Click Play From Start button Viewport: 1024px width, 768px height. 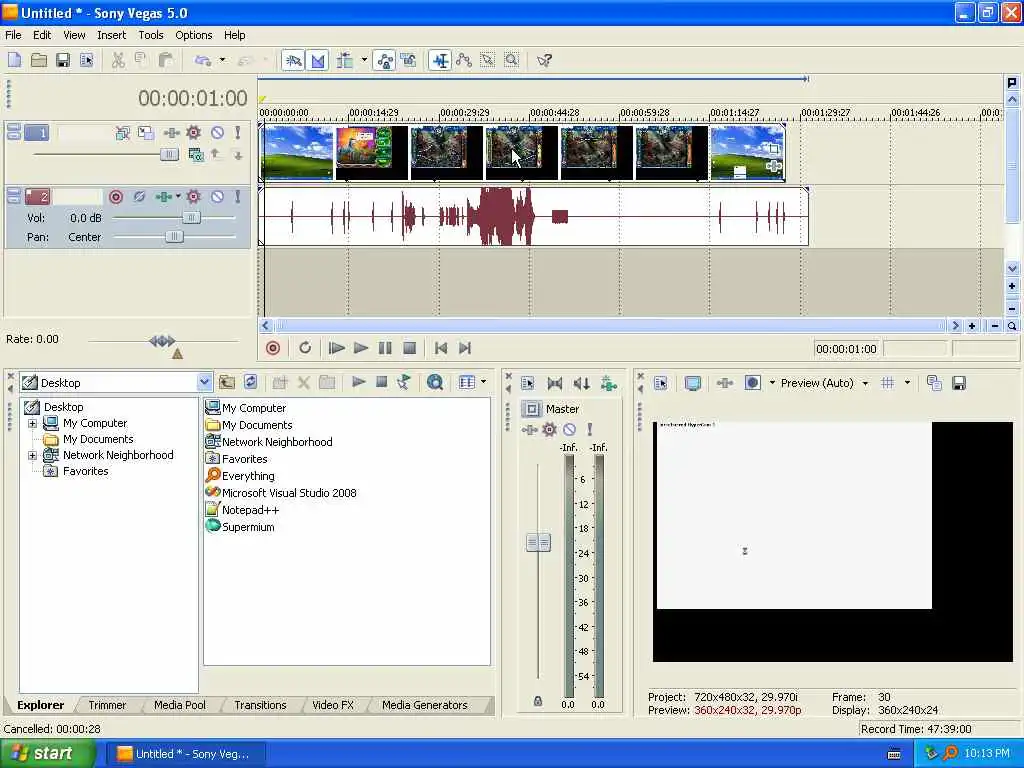tap(337, 348)
